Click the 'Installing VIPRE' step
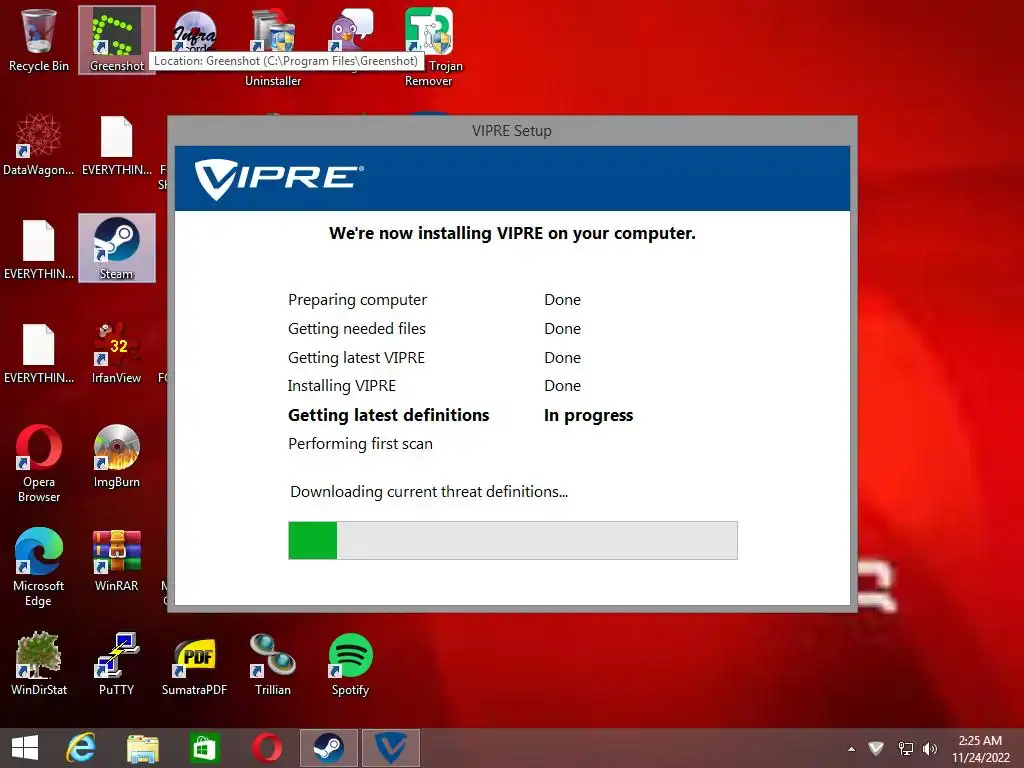1024x768 pixels. coord(342,386)
